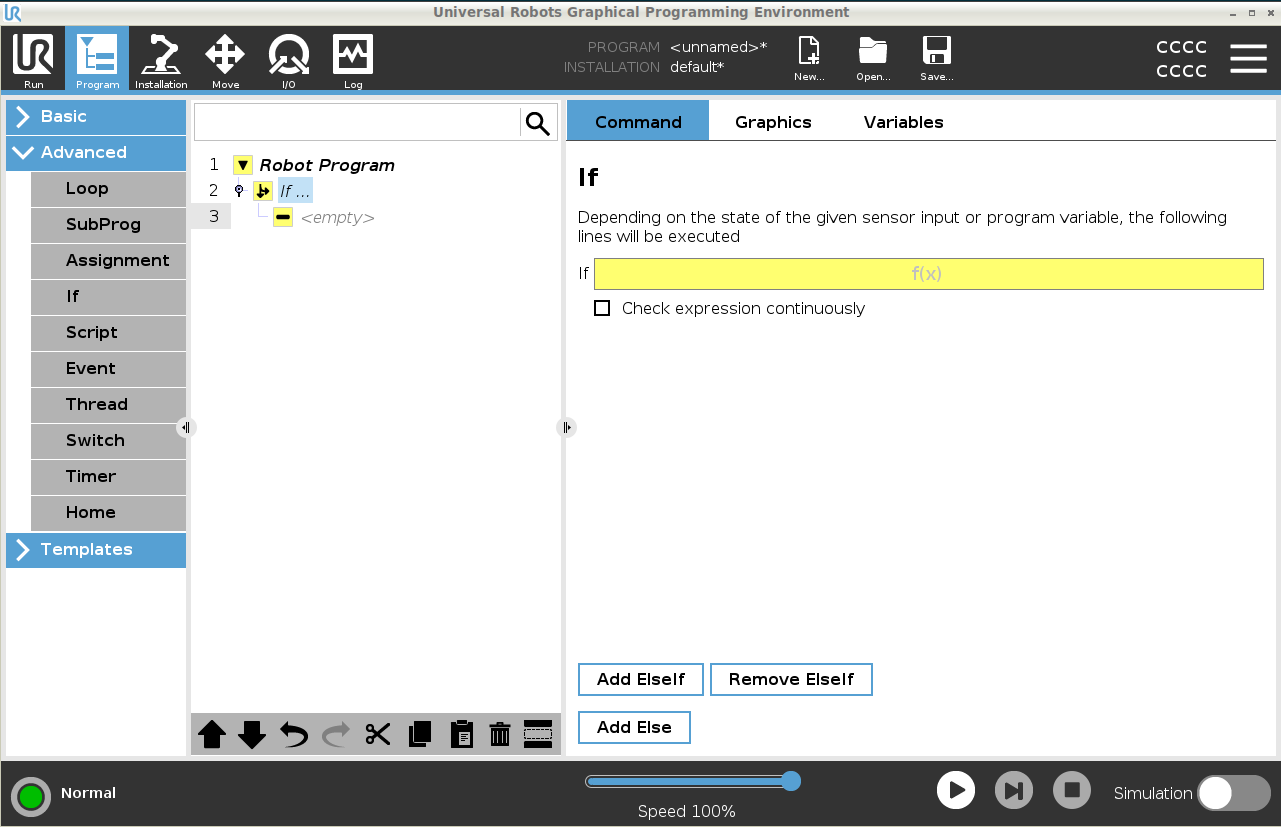Click the Add ElseIf button
This screenshot has width=1281, height=827.
[641, 680]
